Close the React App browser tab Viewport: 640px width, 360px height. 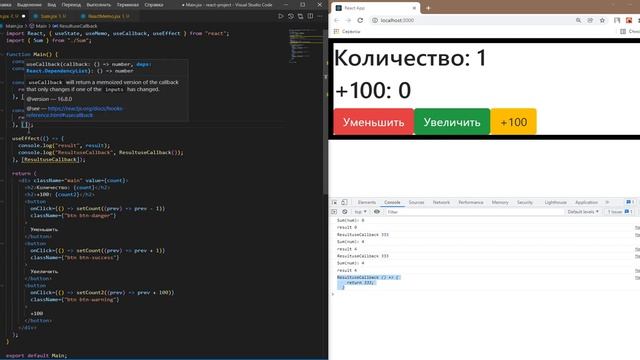tap(414, 8)
